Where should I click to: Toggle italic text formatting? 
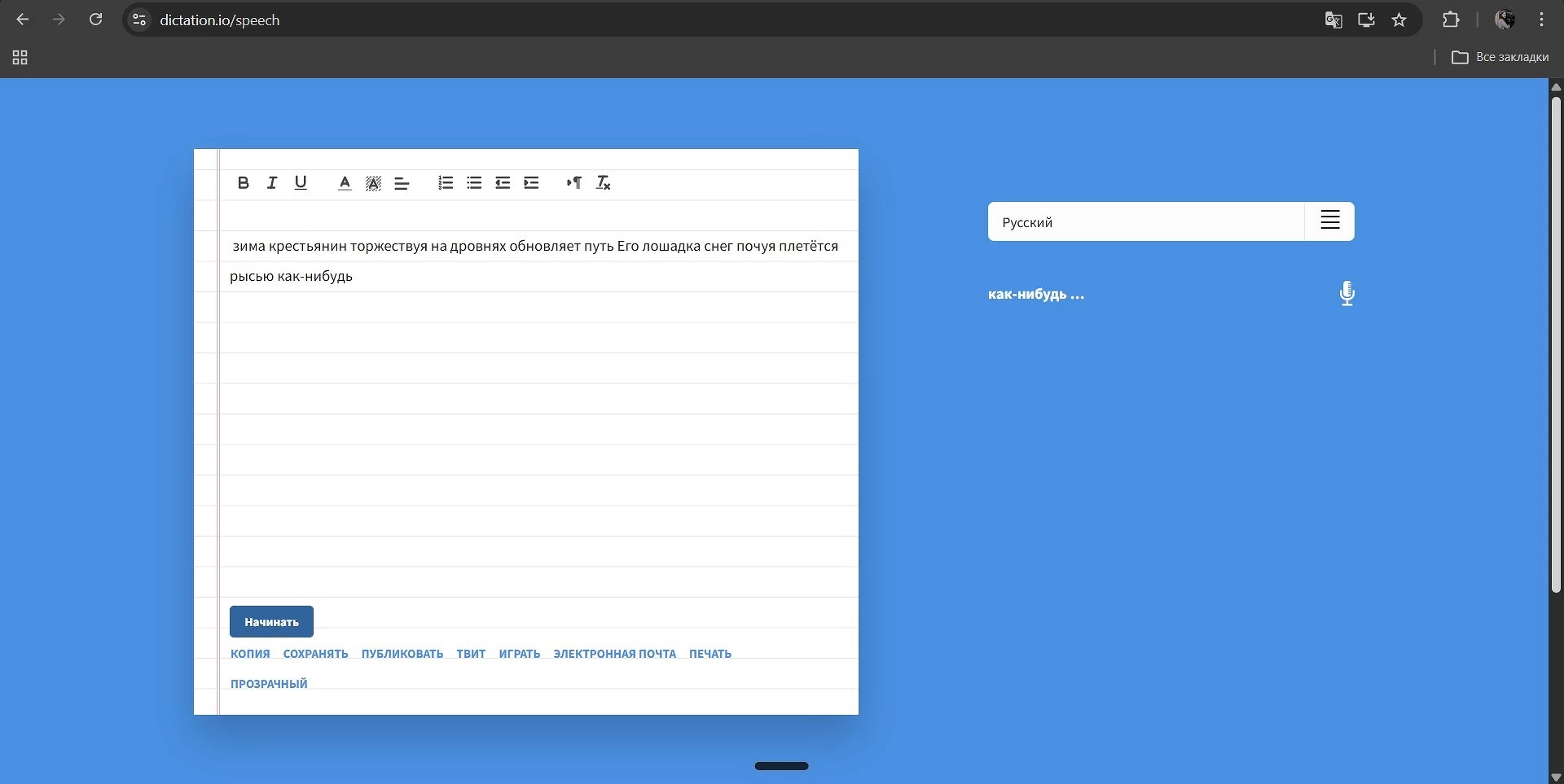pos(272,183)
